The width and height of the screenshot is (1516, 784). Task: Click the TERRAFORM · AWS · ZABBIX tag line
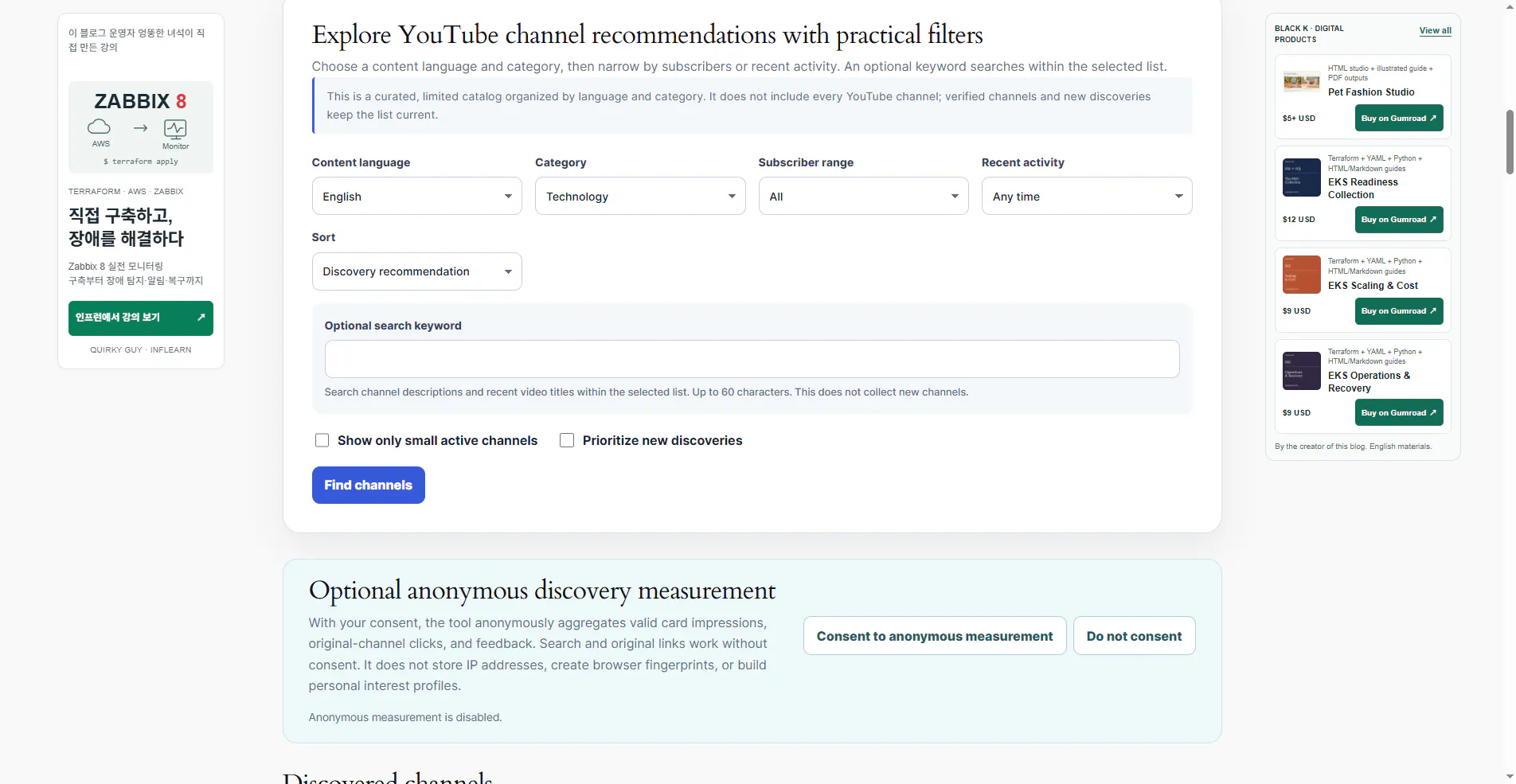(x=126, y=192)
